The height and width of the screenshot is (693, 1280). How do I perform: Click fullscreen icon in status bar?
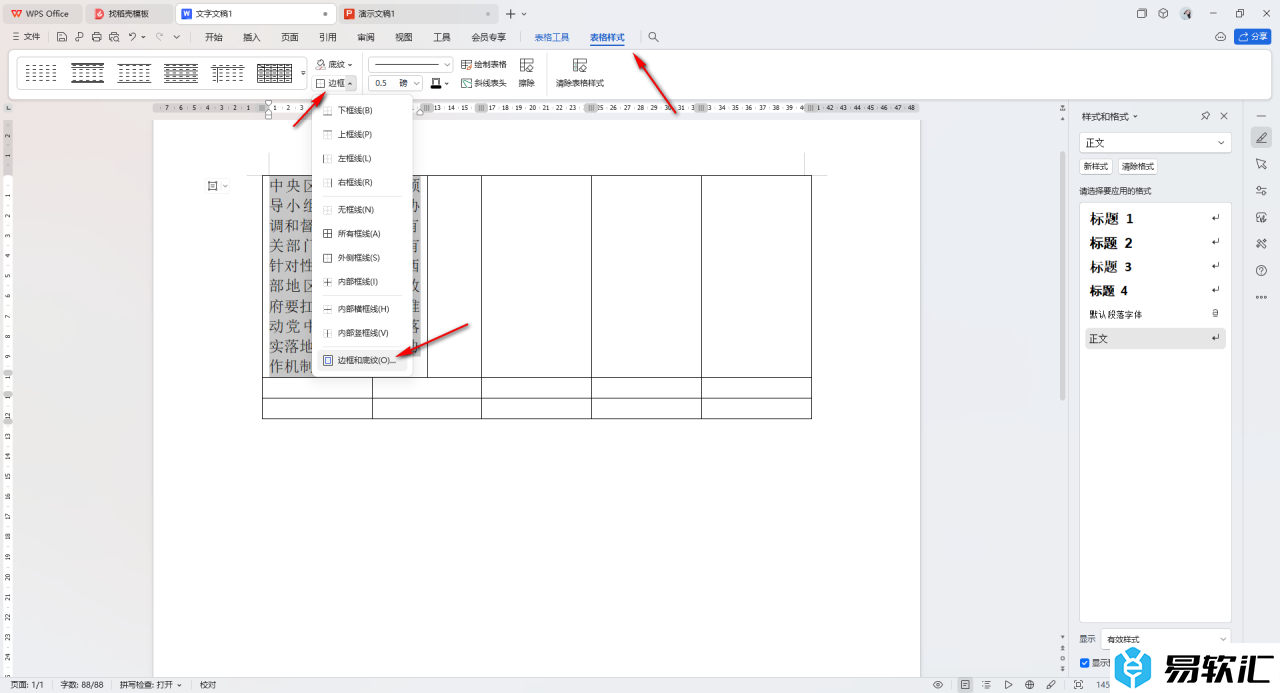click(x=1078, y=685)
